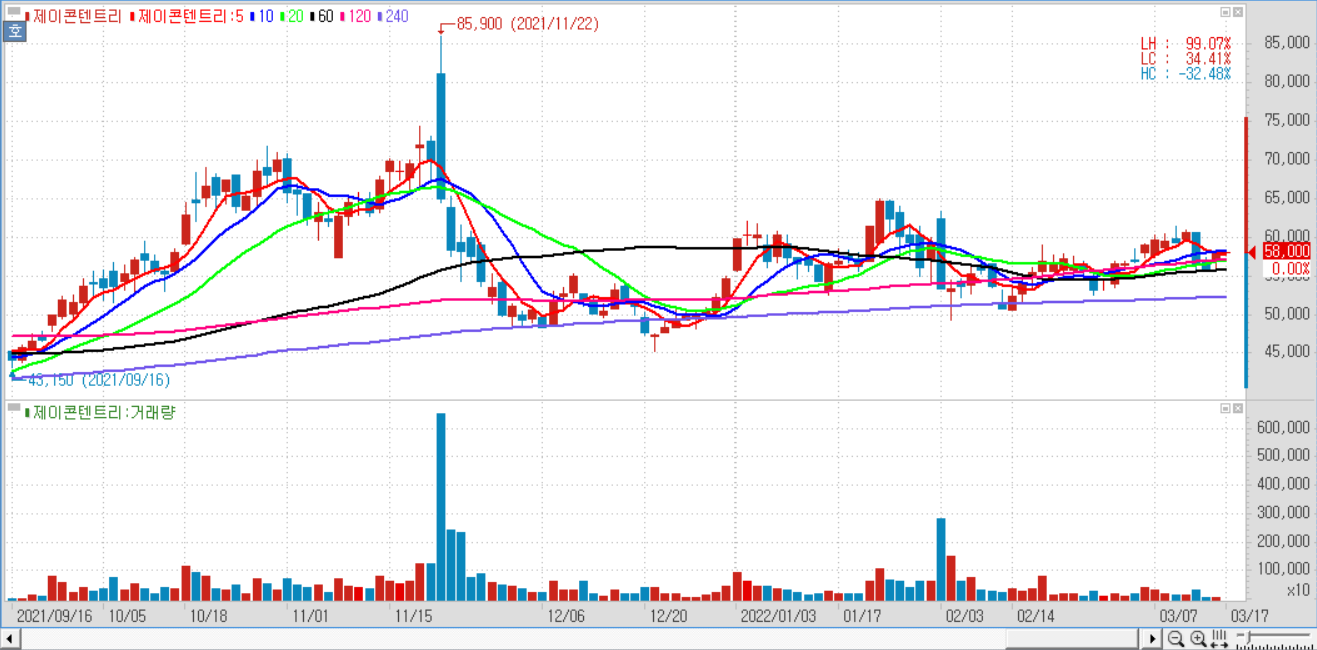The width and height of the screenshot is (1317, 650).
Task: Click the 600,000 volume axis label
Action: 1283,427
